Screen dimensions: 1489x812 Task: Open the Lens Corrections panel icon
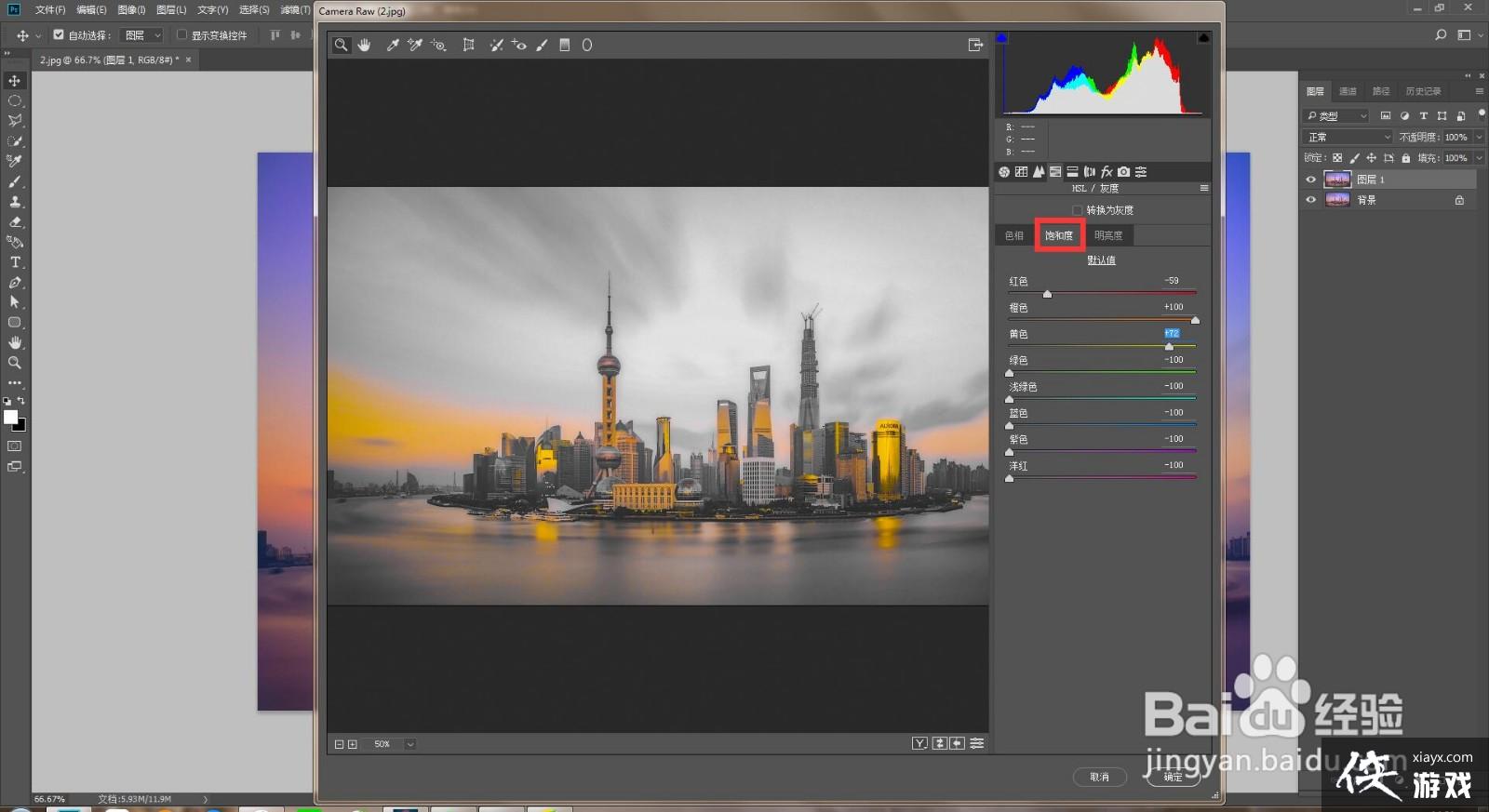1090,172
